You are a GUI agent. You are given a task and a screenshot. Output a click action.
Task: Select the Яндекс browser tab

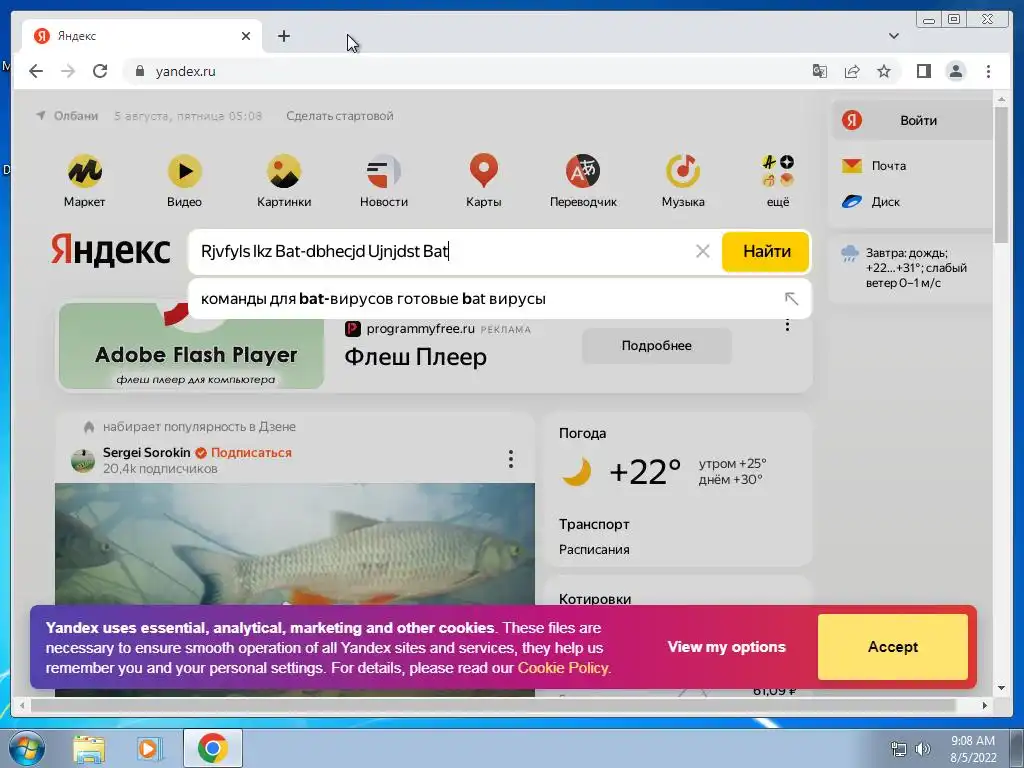coord(140,36)
